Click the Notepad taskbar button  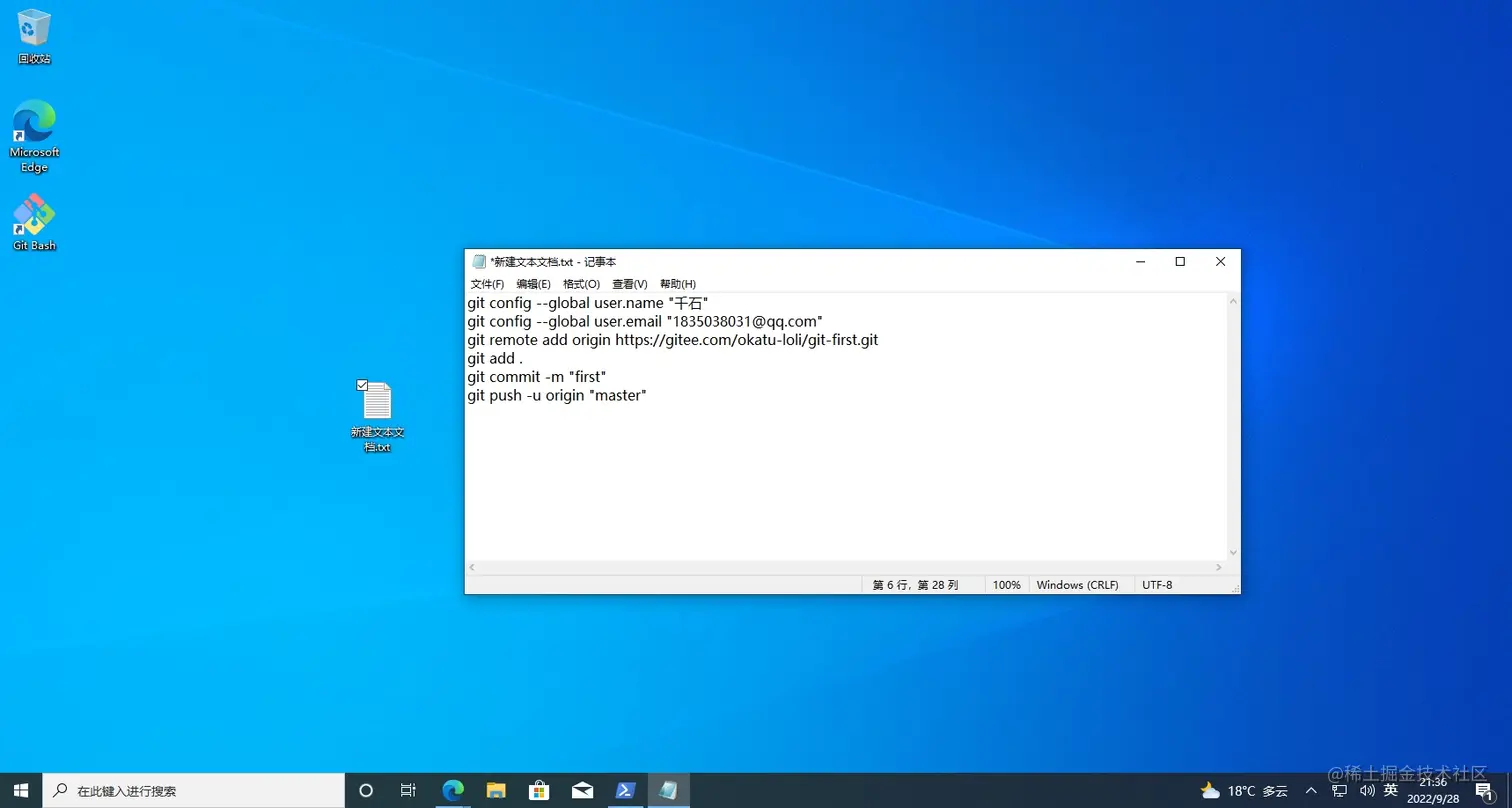pyautogui.click(x=669, y=790)
